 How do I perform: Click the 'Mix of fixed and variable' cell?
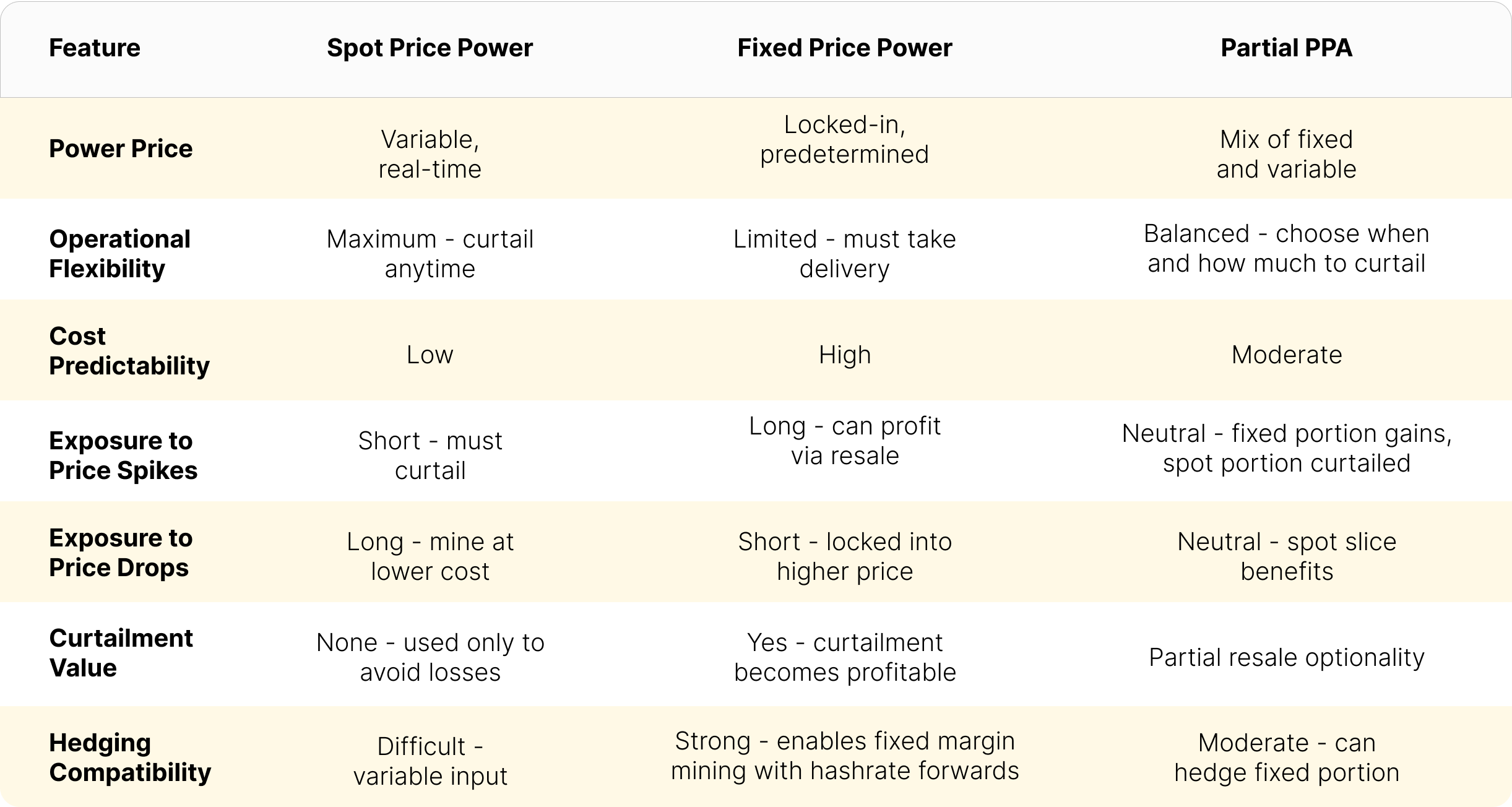pyautogui.click(x=1287, y=154)
